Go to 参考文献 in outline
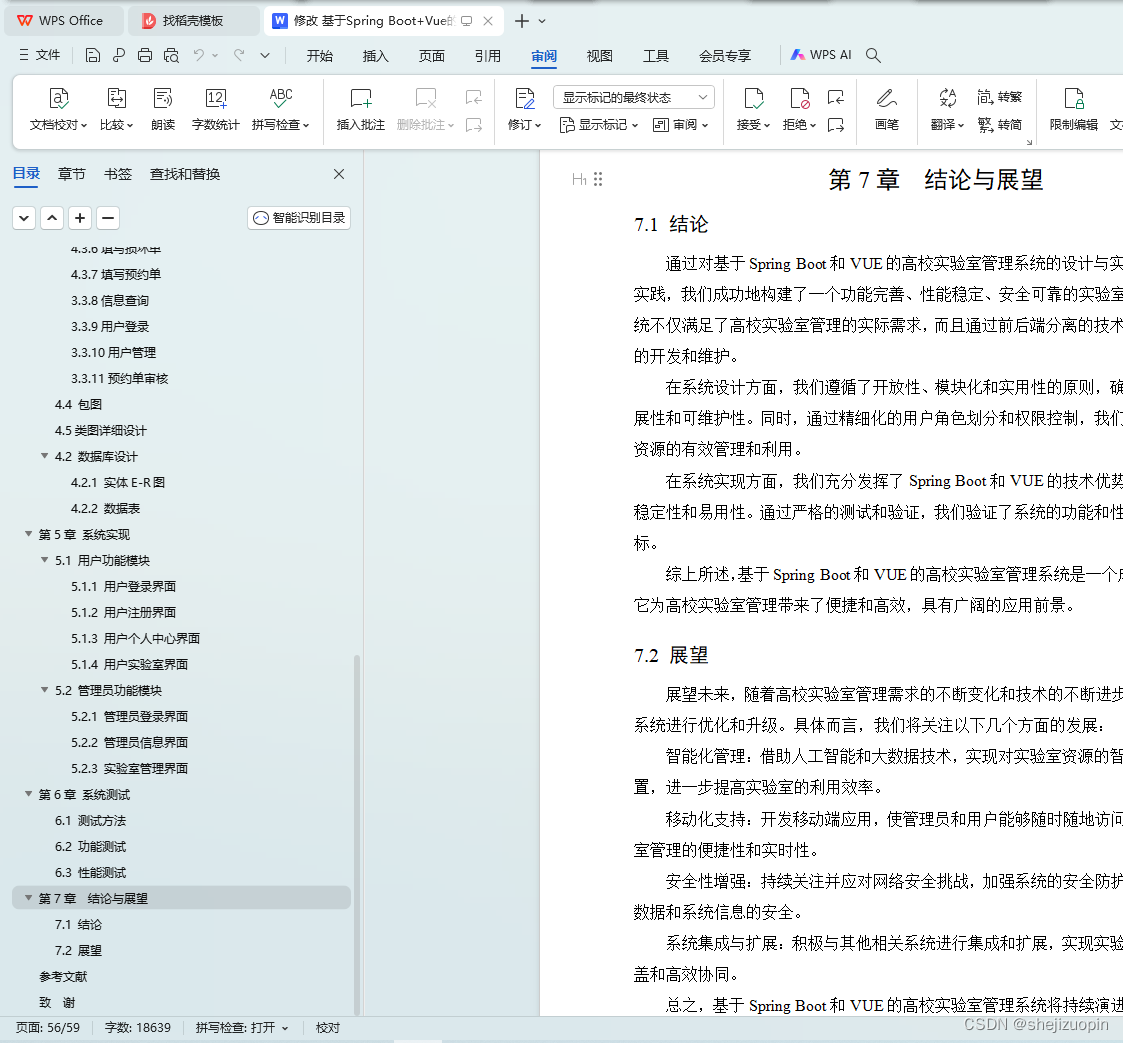The width and height of the screenshot is (1123, 1043). pyautogui.click(x=63, y=976)
